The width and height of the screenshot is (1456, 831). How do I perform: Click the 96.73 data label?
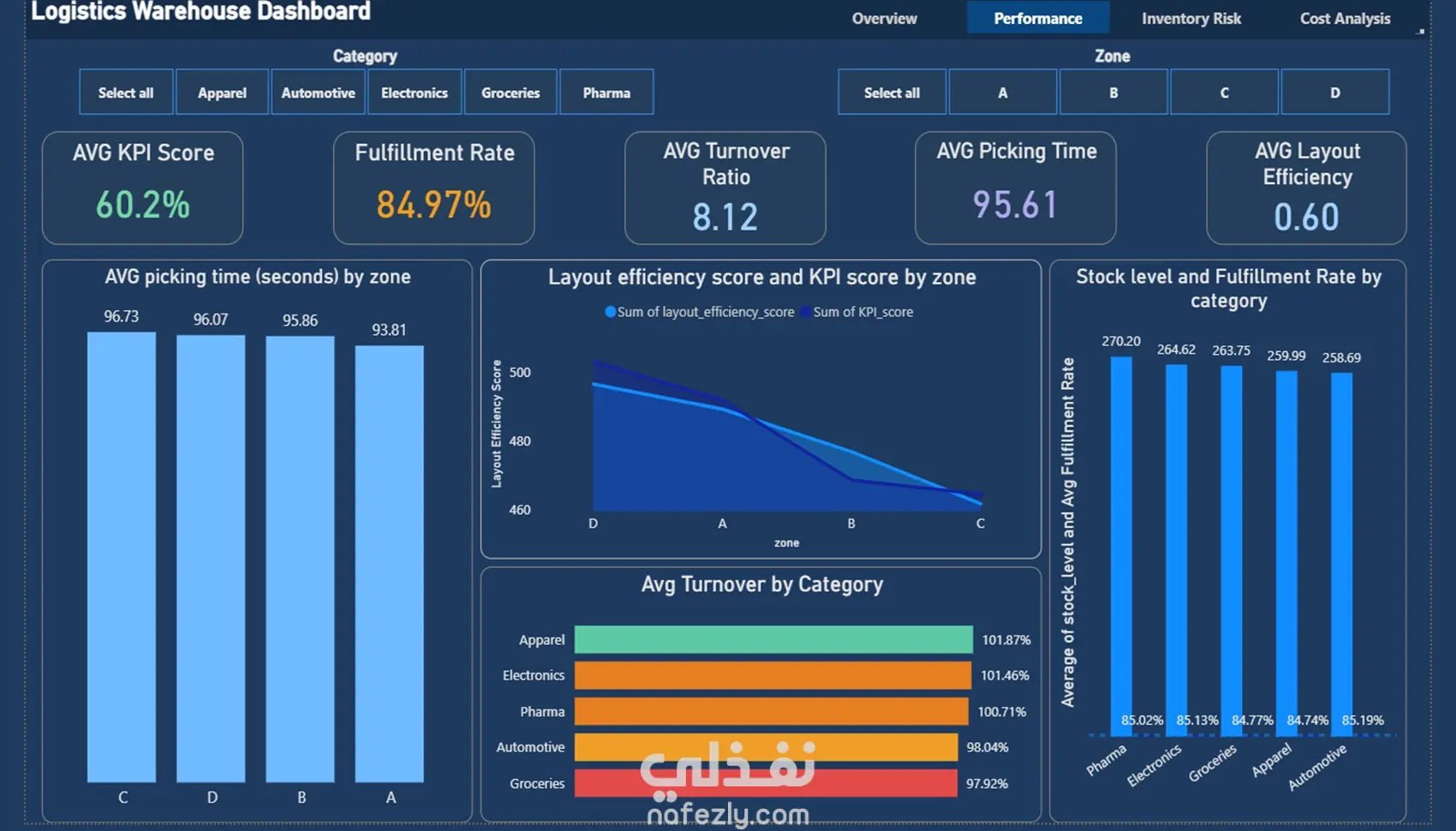[x=122, y=316]
